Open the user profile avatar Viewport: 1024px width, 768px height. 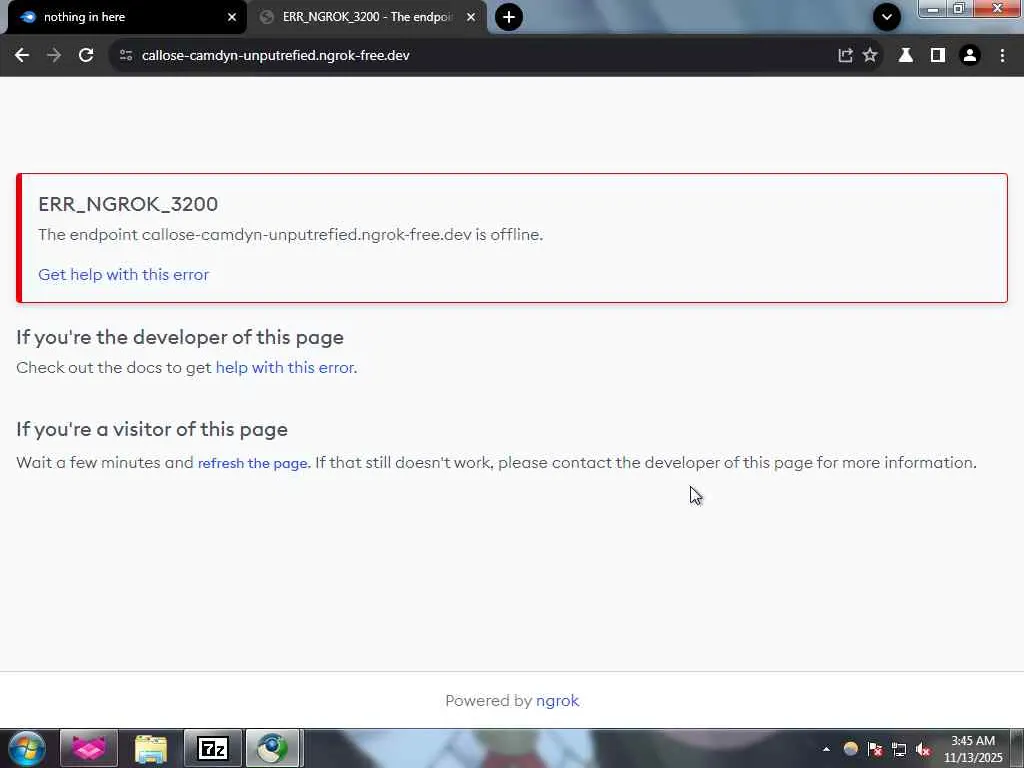(970, 56)
